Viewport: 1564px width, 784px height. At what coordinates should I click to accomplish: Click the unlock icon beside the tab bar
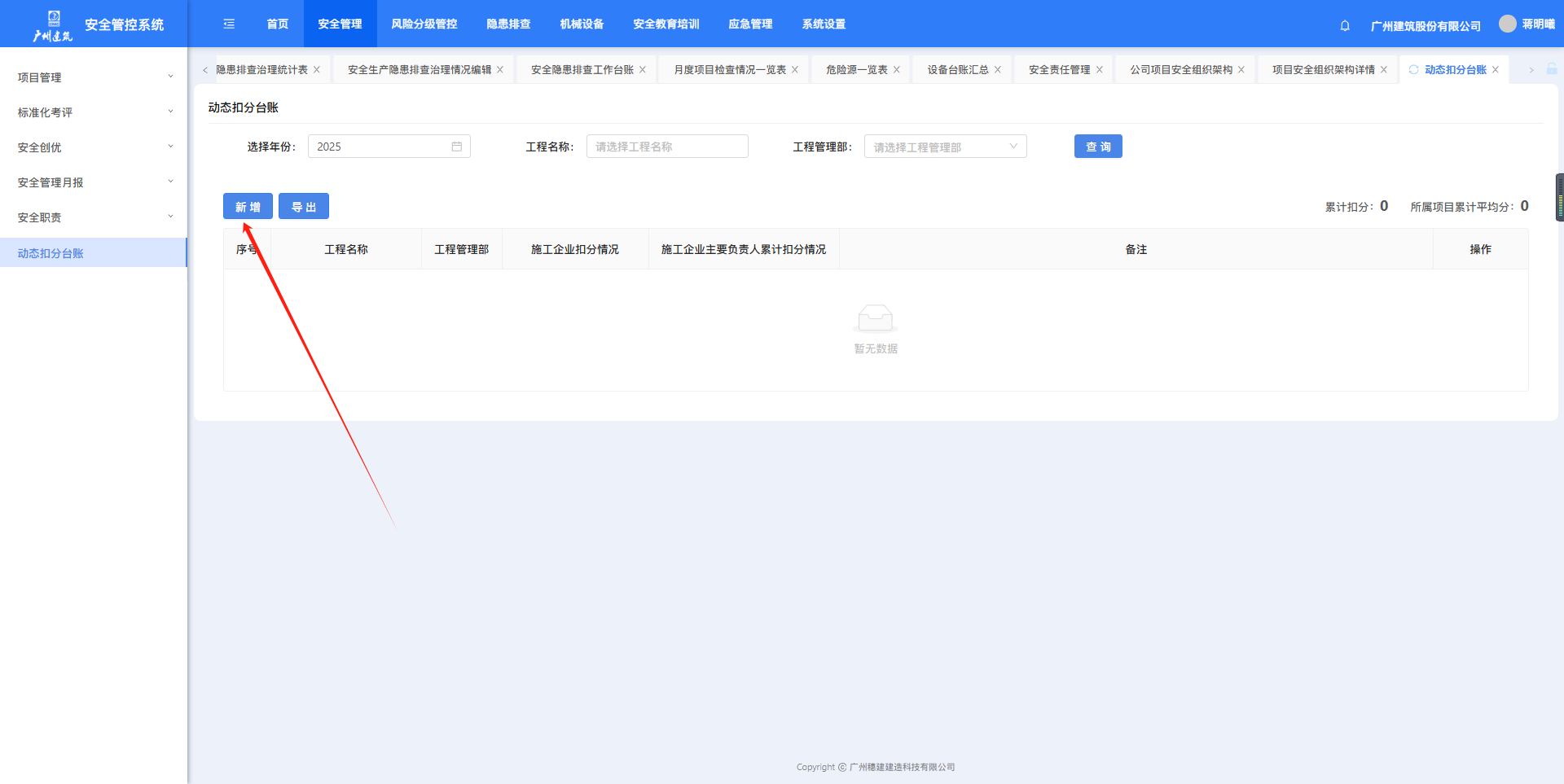pos(1552,70)
